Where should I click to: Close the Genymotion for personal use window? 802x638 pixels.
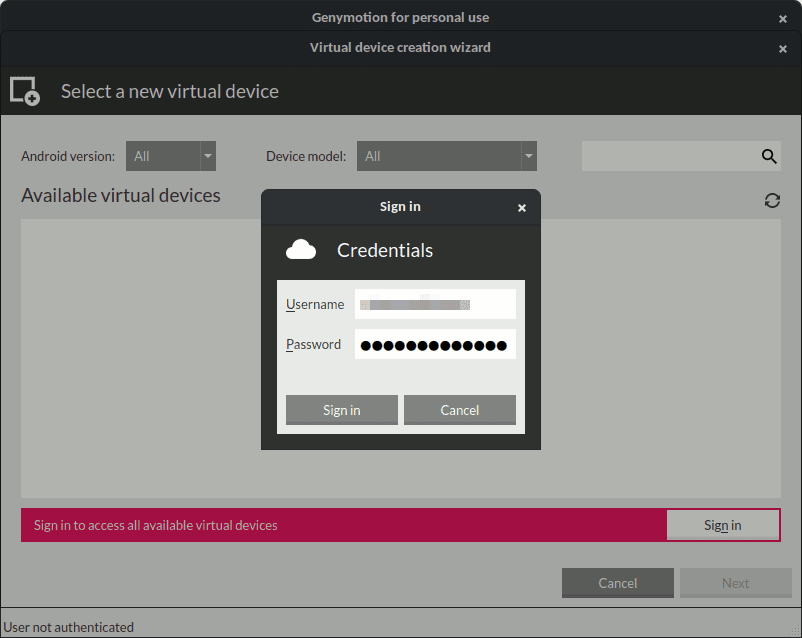click(783, 19)
